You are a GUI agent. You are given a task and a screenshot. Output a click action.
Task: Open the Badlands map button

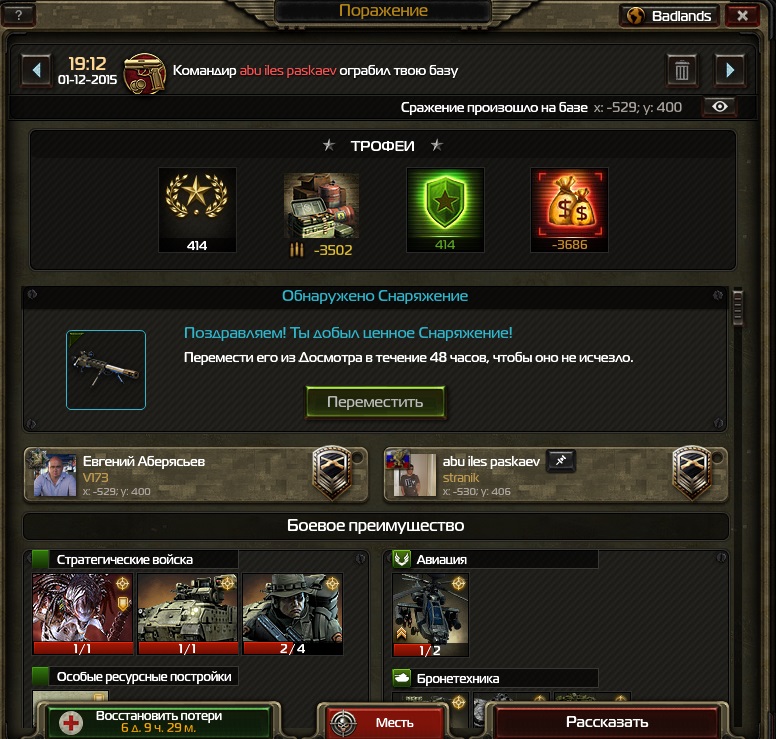pyautogui.click(x=669, y=16)
